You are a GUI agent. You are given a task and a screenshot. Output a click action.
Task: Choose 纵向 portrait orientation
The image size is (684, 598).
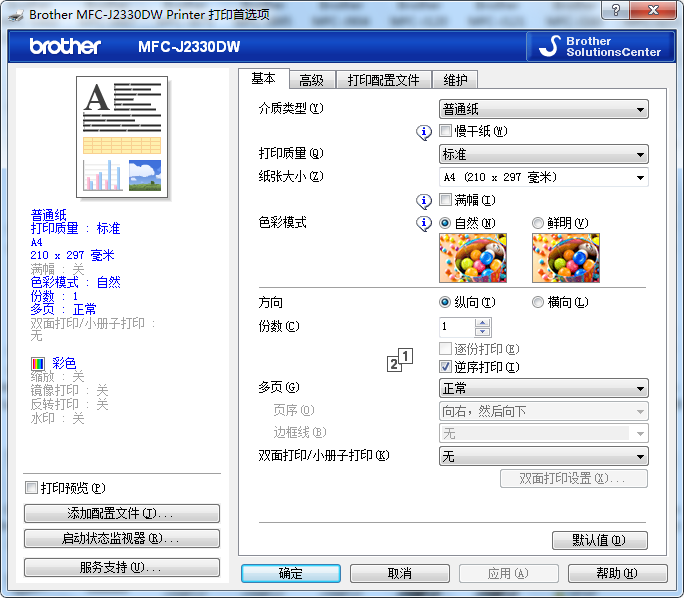coord(445,302)
